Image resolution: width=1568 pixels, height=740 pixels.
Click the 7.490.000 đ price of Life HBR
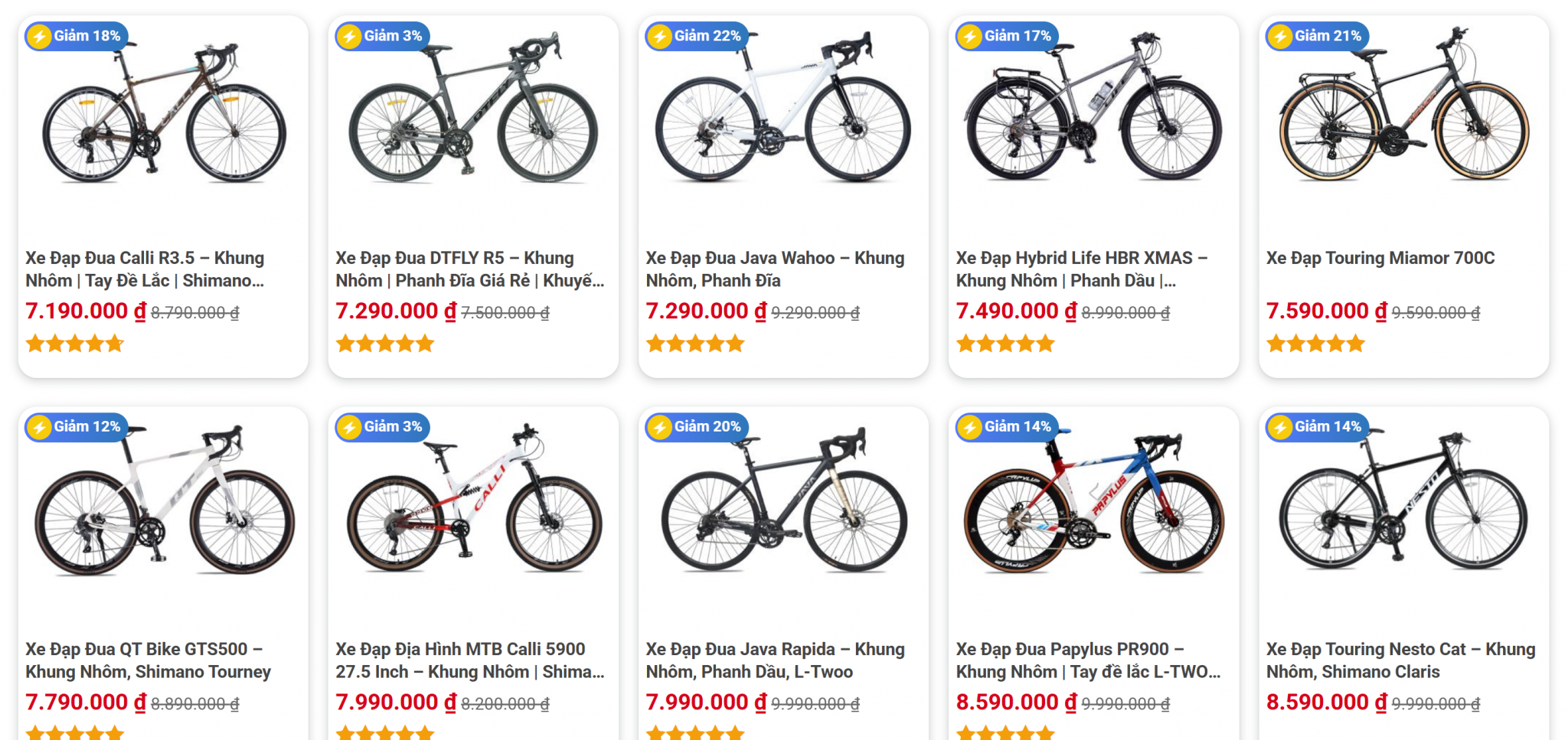(x=1016, y=311)
